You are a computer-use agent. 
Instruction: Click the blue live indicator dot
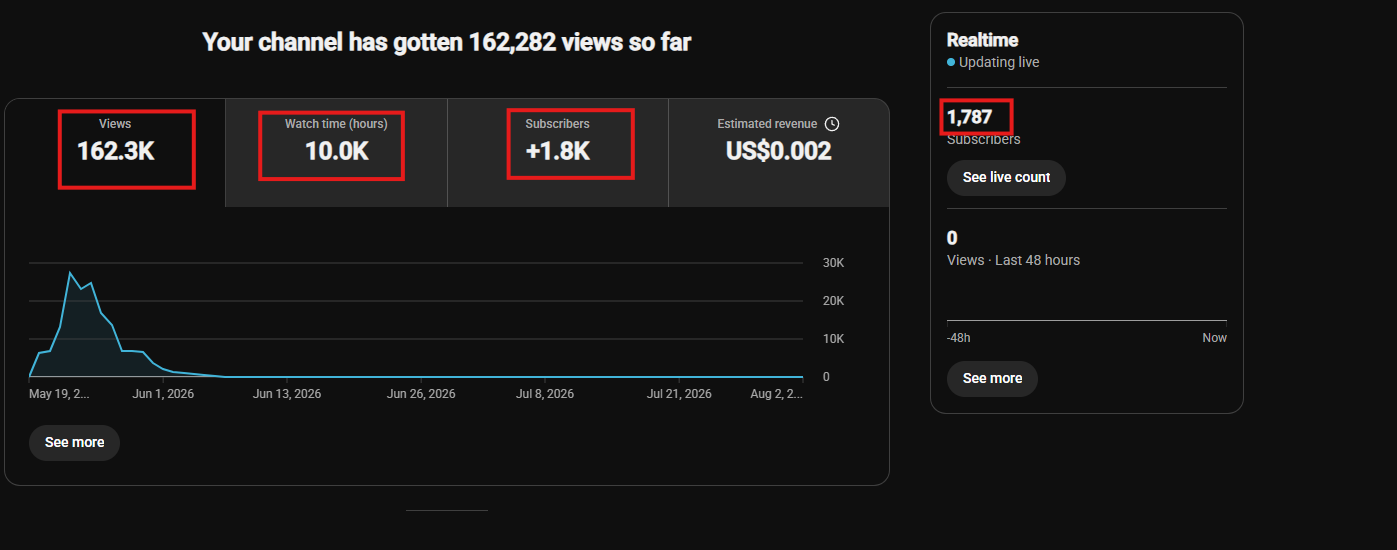click(x=951, y=62)
